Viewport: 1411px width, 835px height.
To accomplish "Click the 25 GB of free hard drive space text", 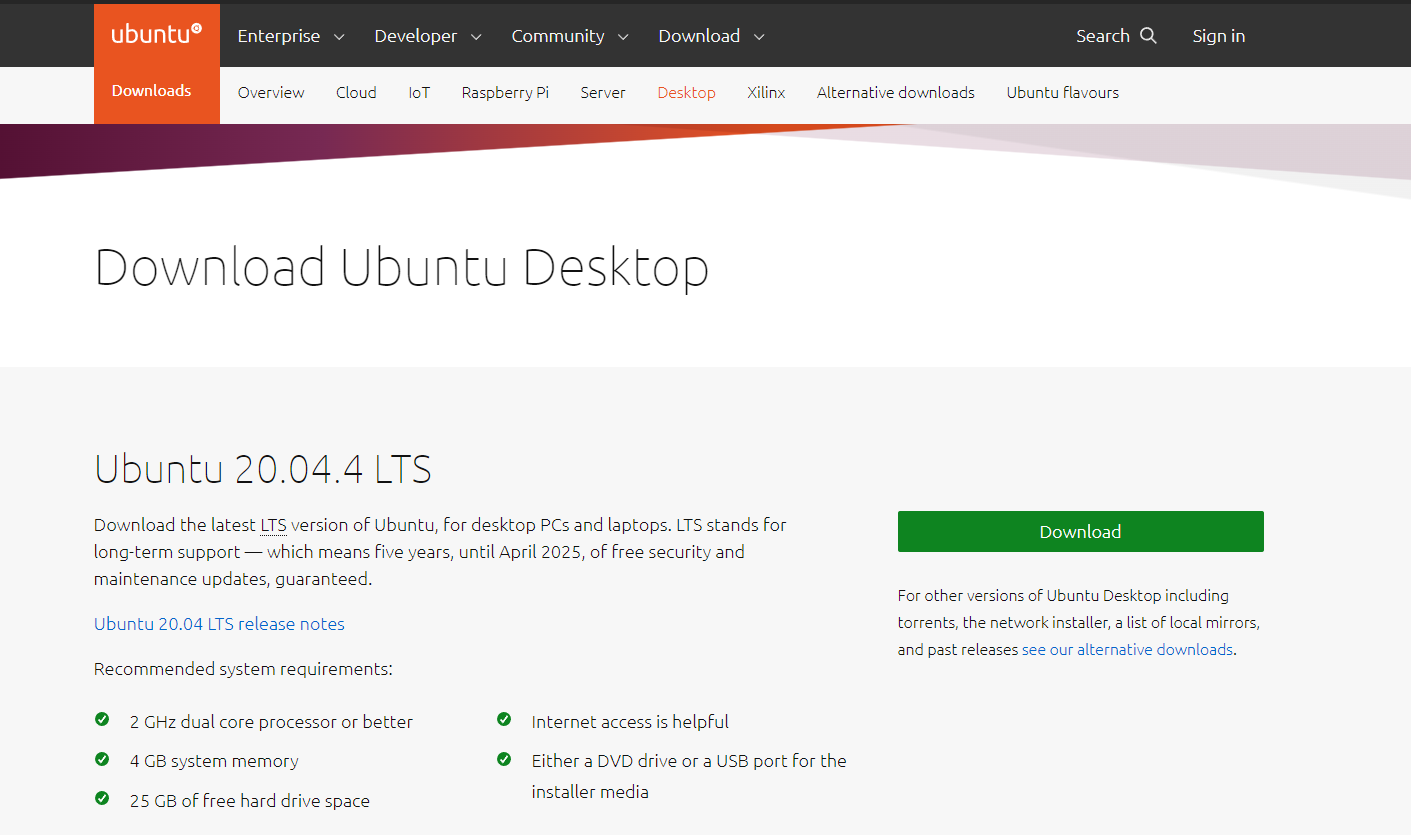I will 250,801.
